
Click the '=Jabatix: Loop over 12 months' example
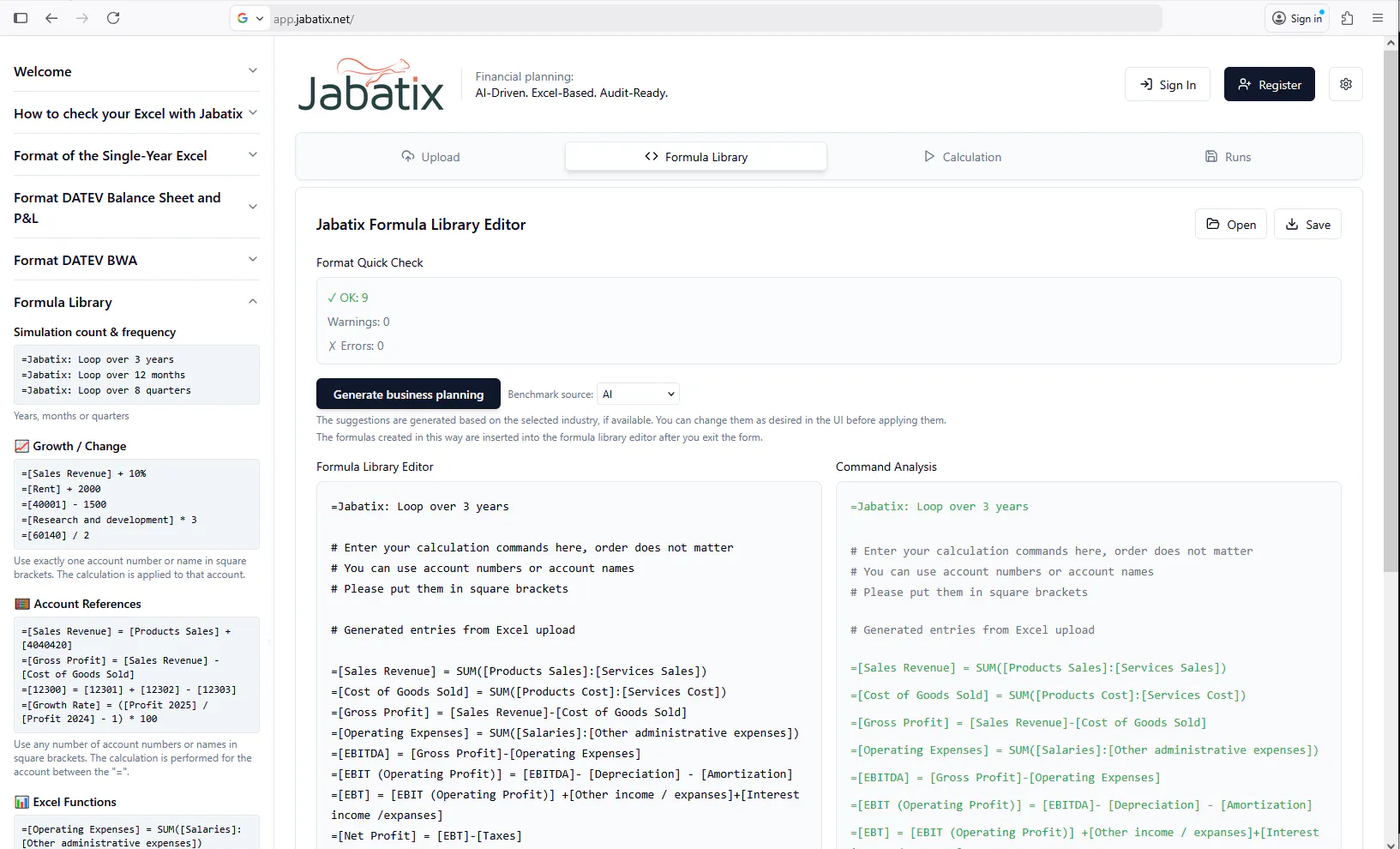pyautogui.click(x=104, y=375)
